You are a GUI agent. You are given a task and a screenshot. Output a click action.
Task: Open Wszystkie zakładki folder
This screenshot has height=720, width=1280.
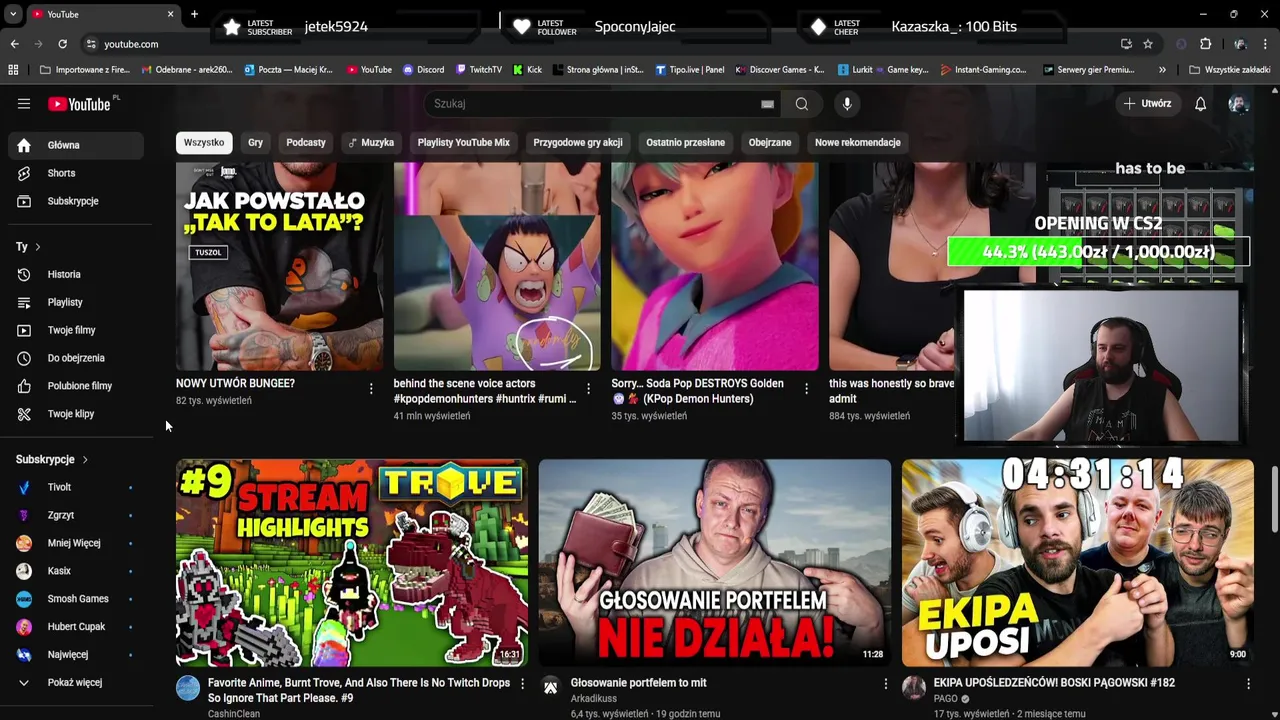tap(1230, 70)
